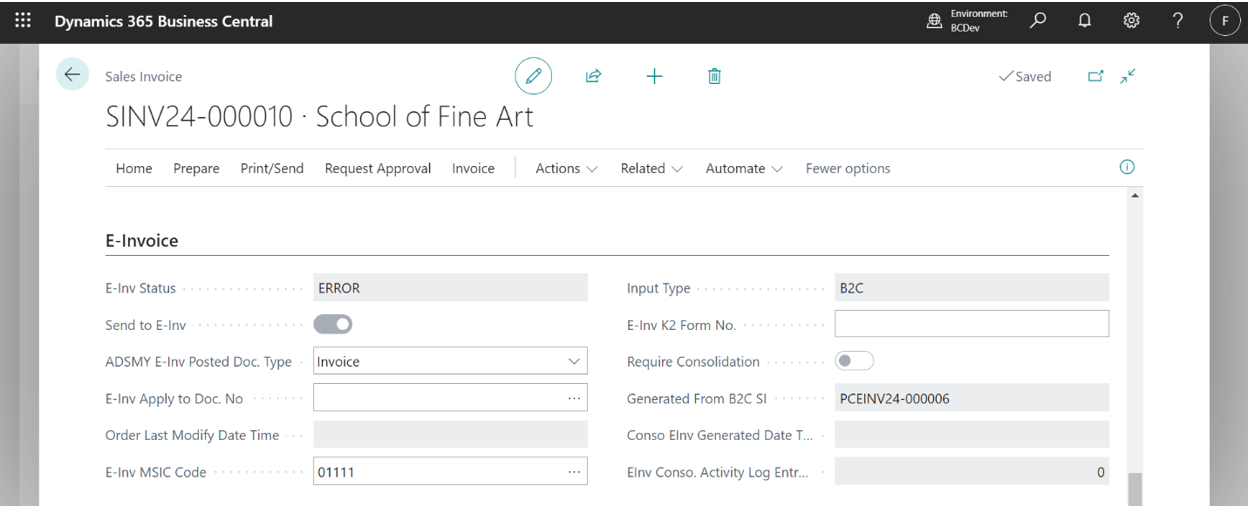Open Request Approval menu
Image resolution: width=1249 pixels, height=507 pixels.
click(x=378, y=168)
